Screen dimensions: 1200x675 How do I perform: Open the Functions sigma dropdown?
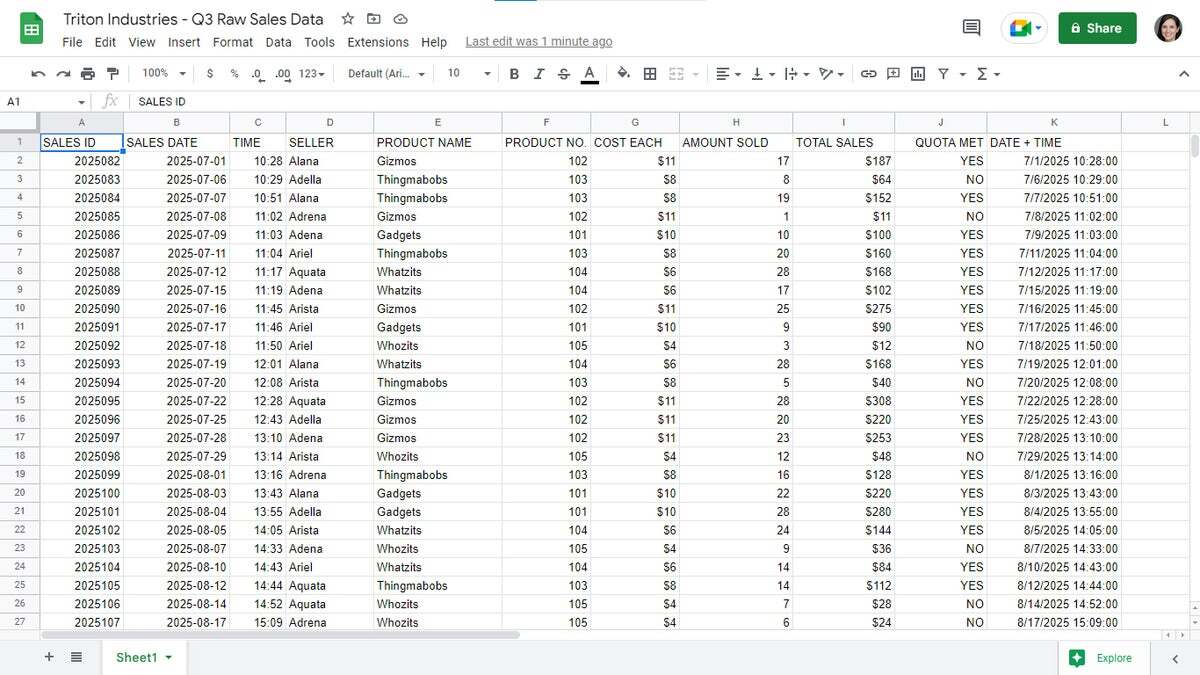coord(988,74)
